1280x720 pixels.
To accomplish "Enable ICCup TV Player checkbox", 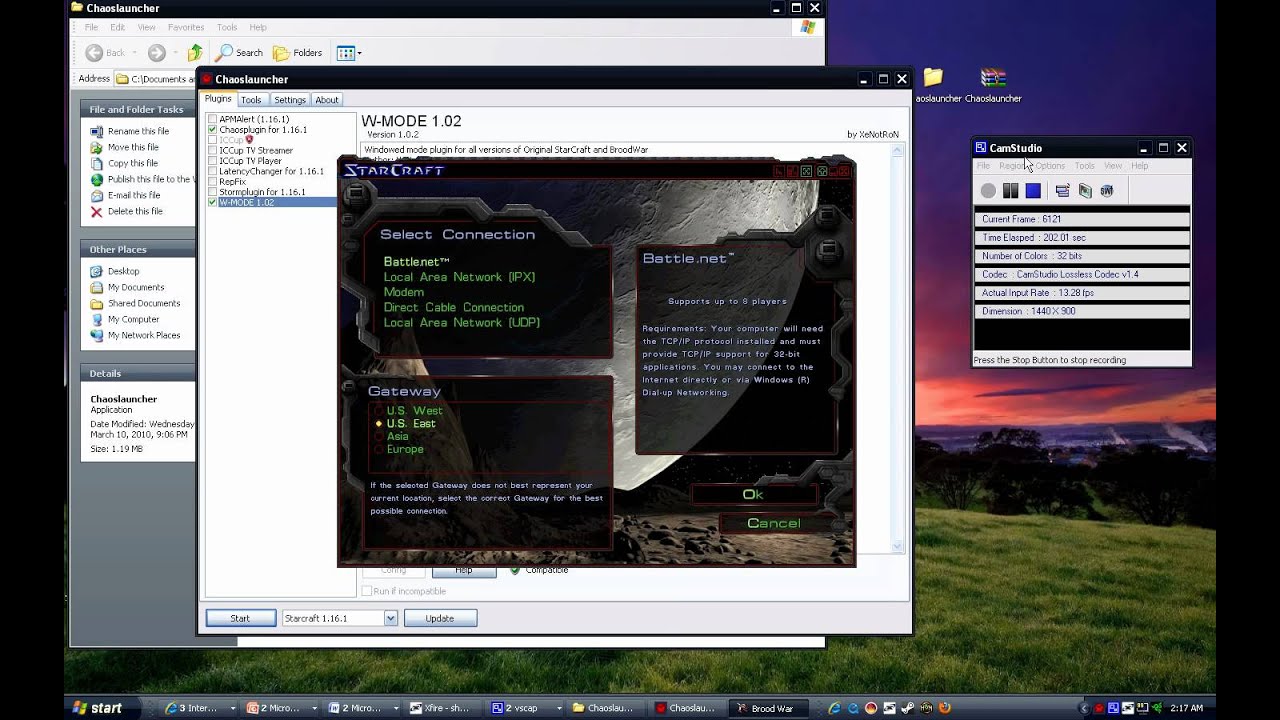I will (x=212, y=161).
